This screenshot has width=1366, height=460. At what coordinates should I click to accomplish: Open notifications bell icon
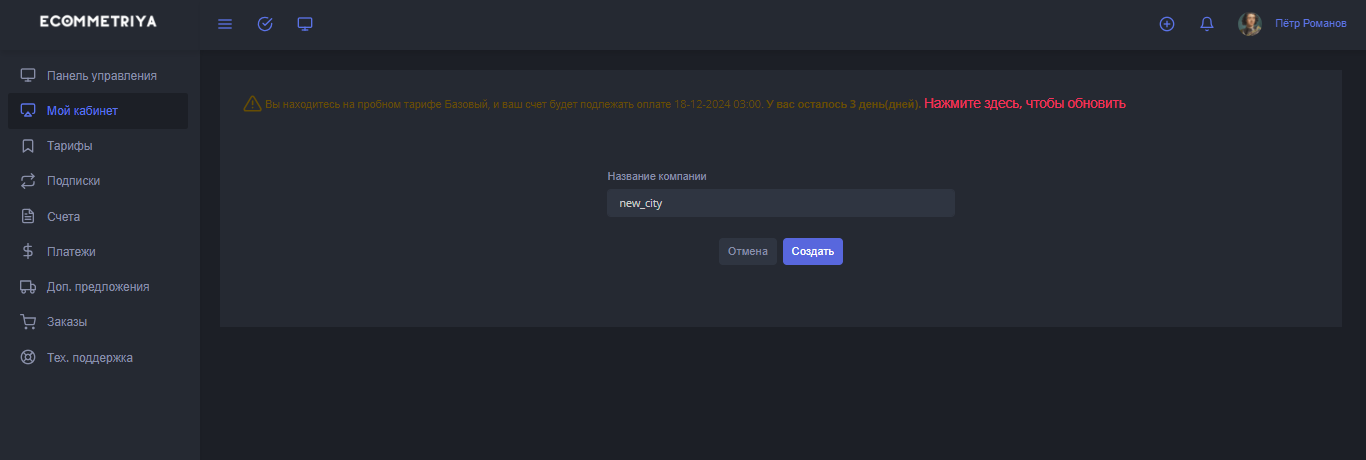[x=1206, y=24]
